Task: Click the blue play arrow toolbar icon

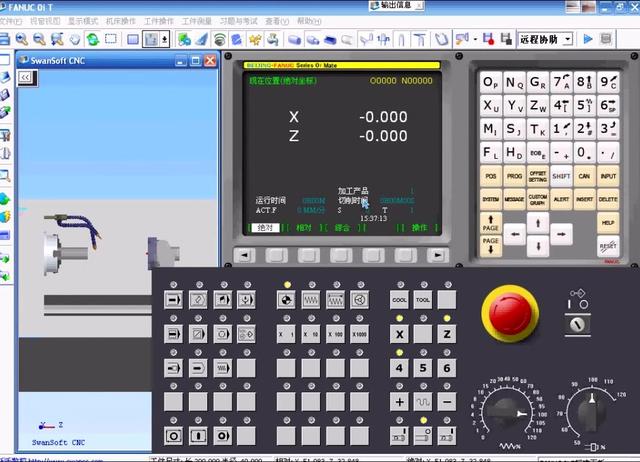Action: tap(588, 39)
